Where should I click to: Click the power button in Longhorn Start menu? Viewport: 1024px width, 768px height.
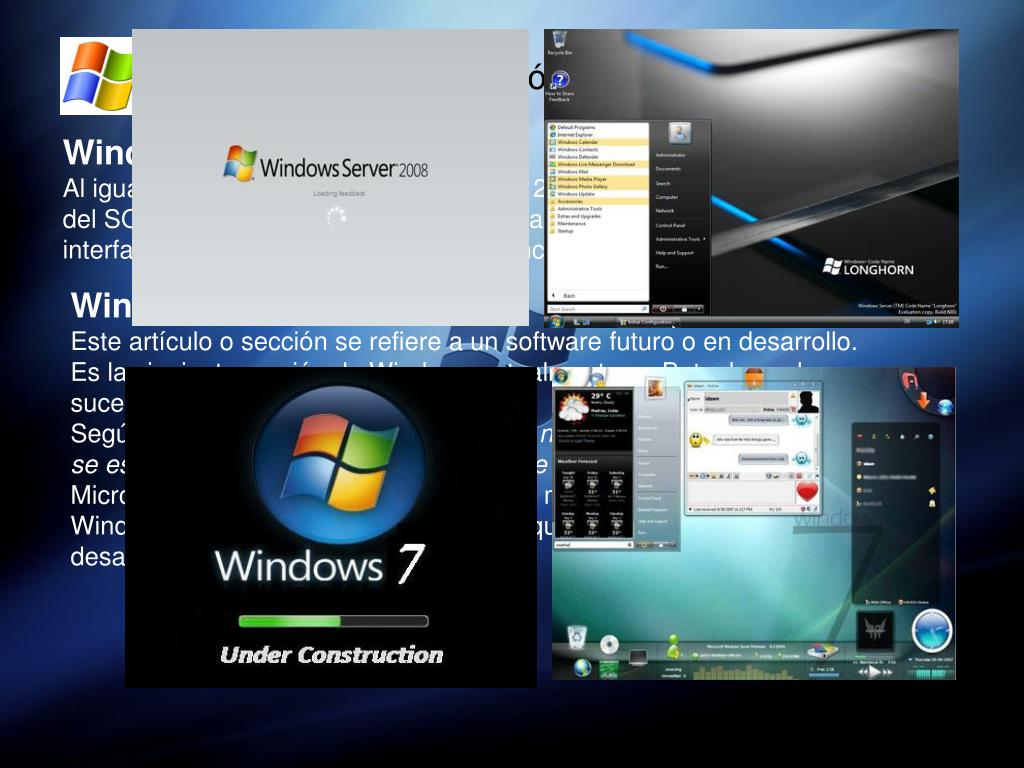[x=663, y=309]
